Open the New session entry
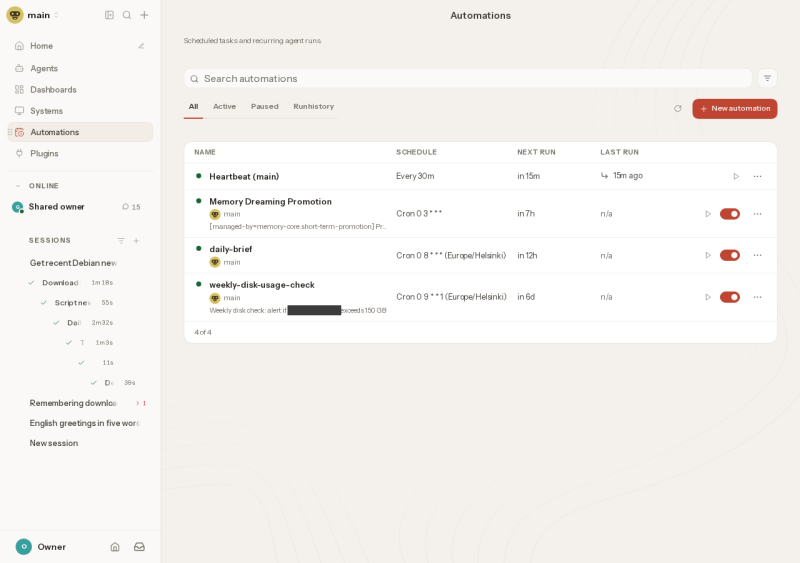The image size is (800, 563). point(54,443)
